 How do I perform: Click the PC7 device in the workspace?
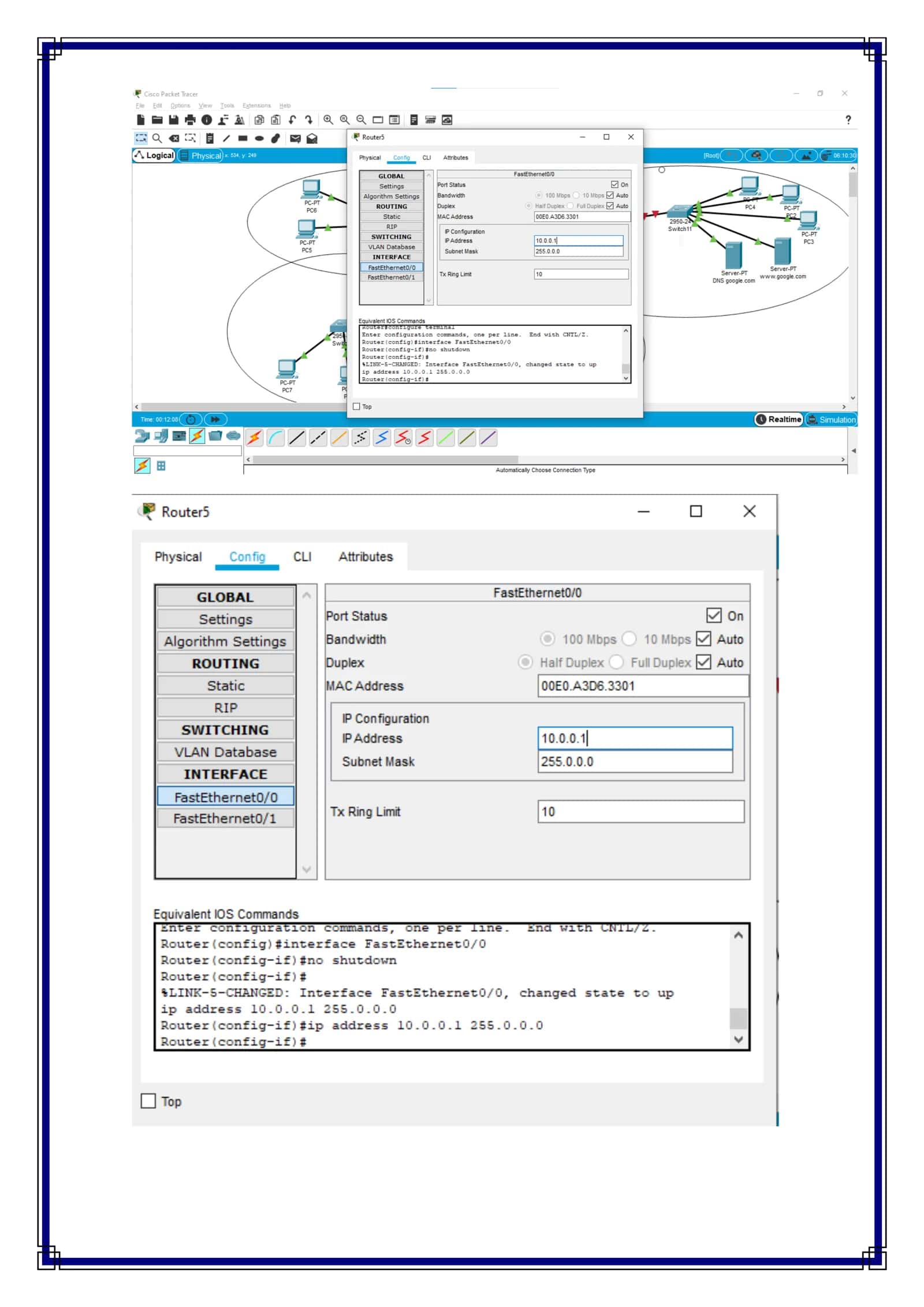[287, 369]
